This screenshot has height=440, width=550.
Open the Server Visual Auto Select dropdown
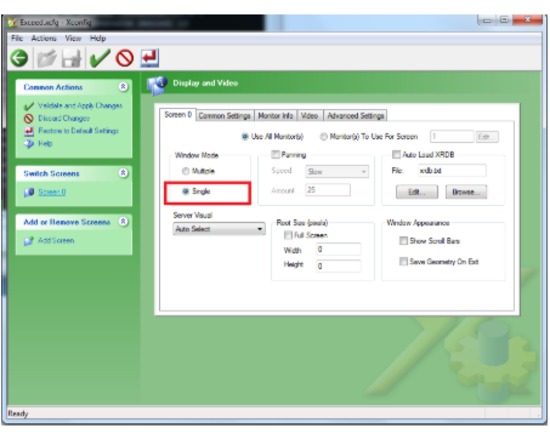pos(219,229)
